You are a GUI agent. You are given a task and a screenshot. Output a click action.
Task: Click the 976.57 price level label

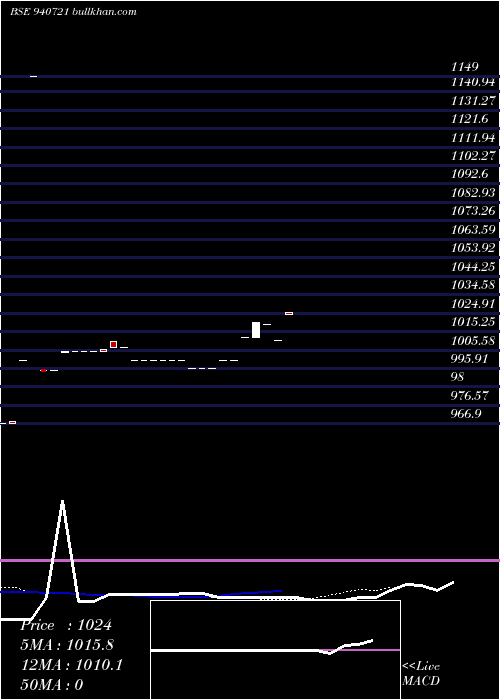click(469, 396)
